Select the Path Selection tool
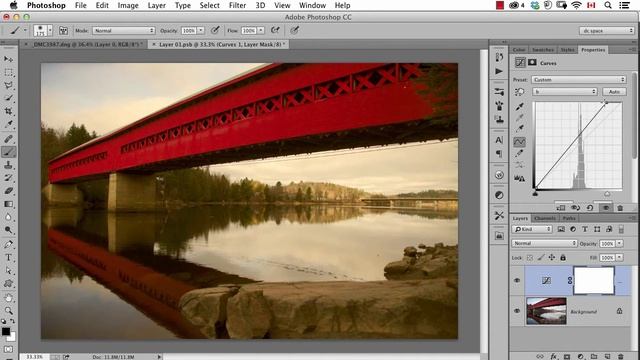Image resolution: width=640 pixels, height=360 pixels. pos(8,271)
